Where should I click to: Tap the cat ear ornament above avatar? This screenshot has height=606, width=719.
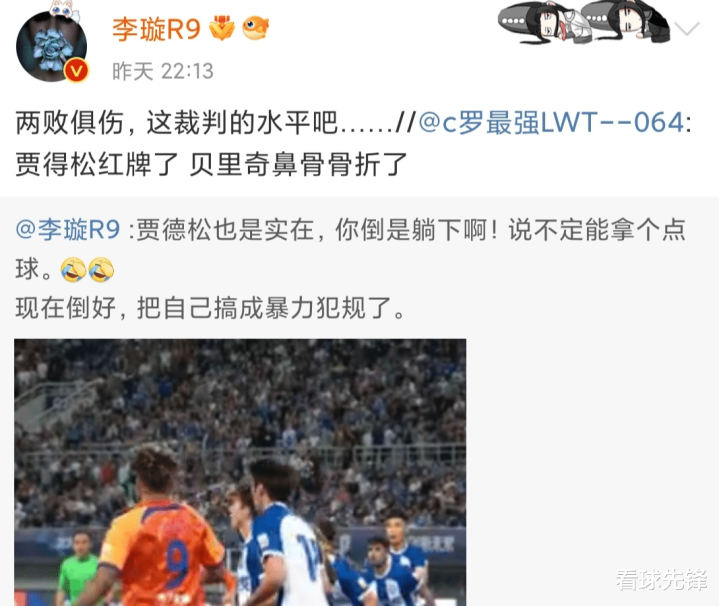tap(64, 10)
